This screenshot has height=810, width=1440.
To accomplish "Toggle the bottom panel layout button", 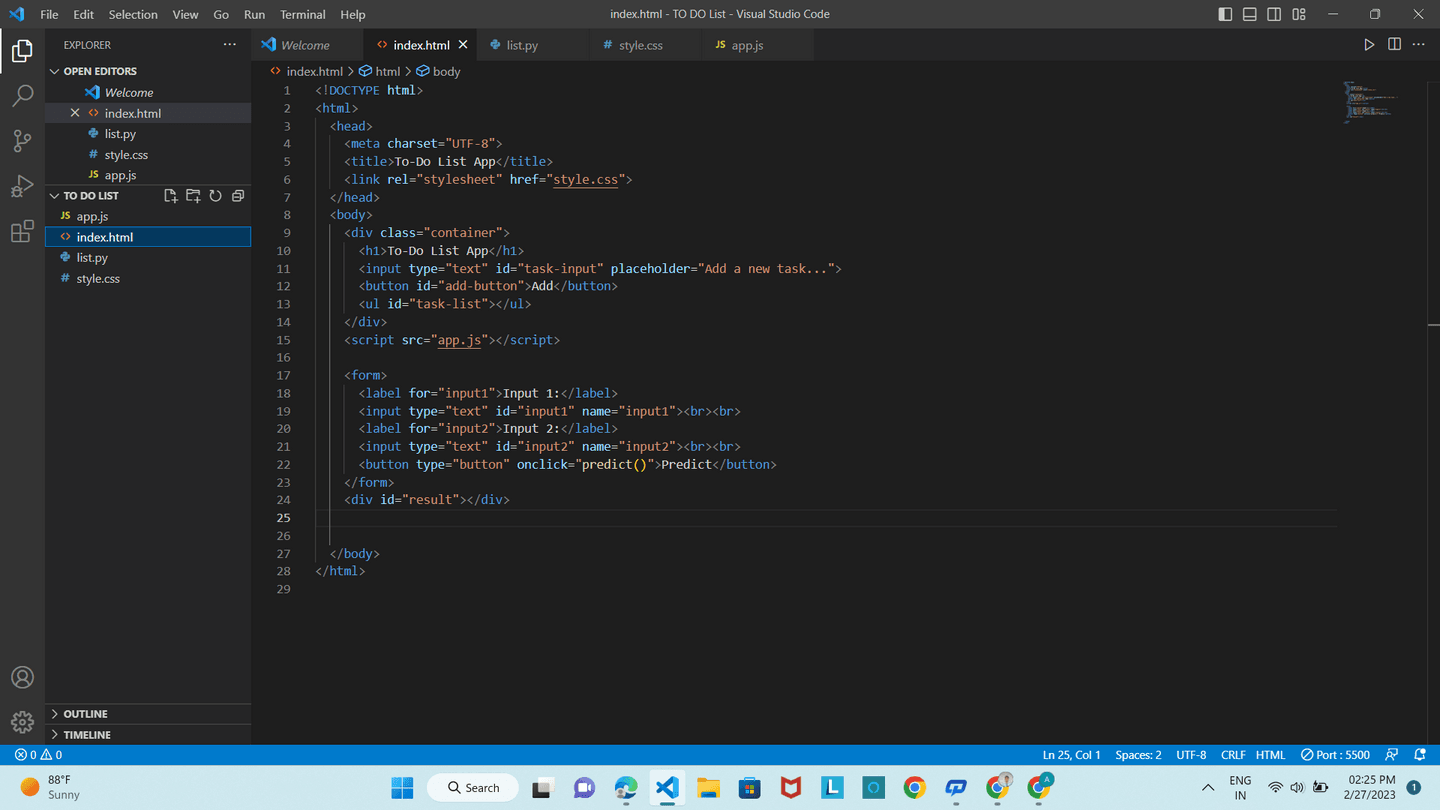I will pos(1250,14).
